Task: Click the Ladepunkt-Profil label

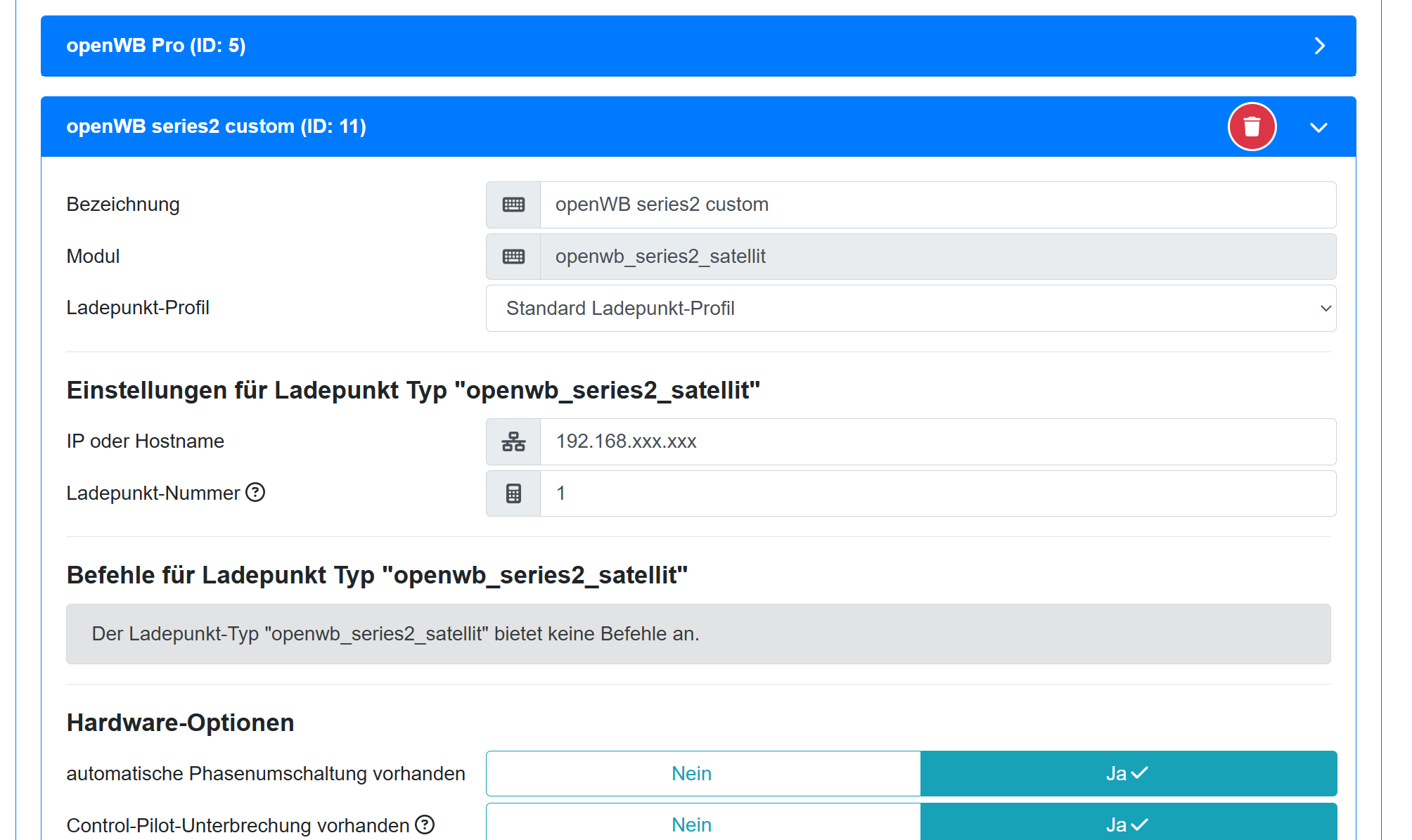Action: pyautogui.click(x=138, y=308)
